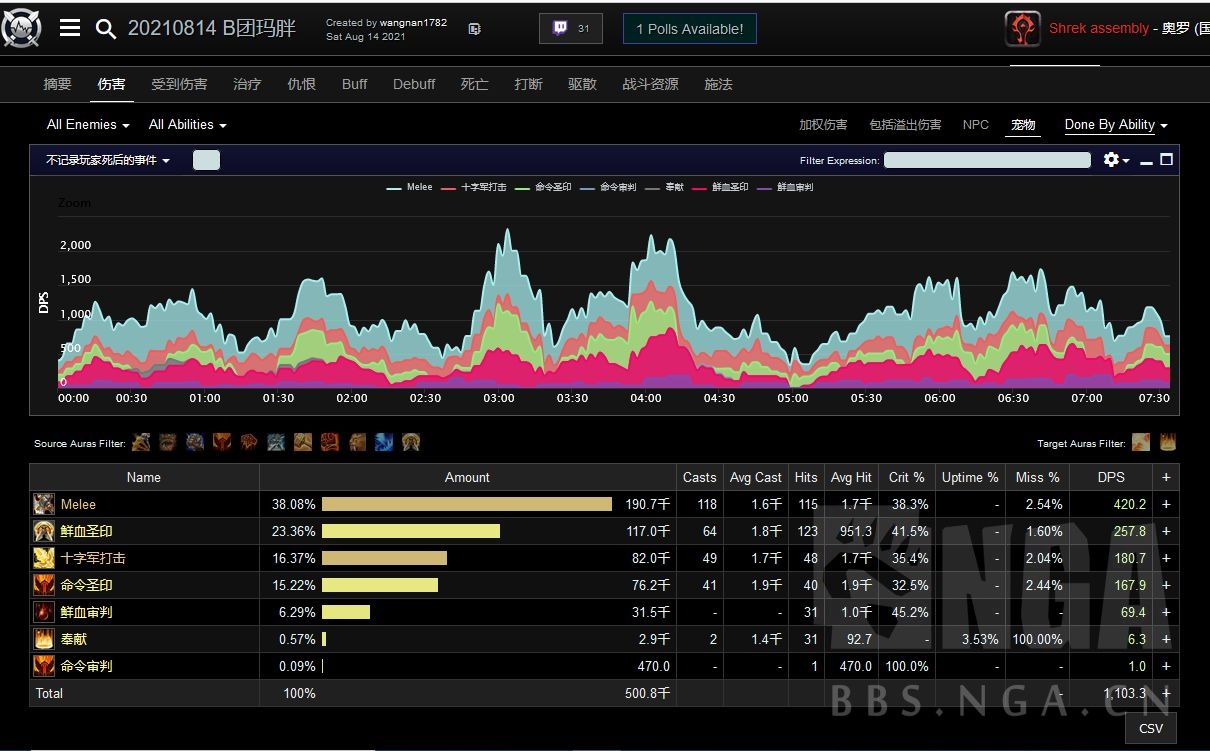This screenshot has height=751, width=1210.
Task: Switch to the 战斗资源 tab
Action: [650, 84]
